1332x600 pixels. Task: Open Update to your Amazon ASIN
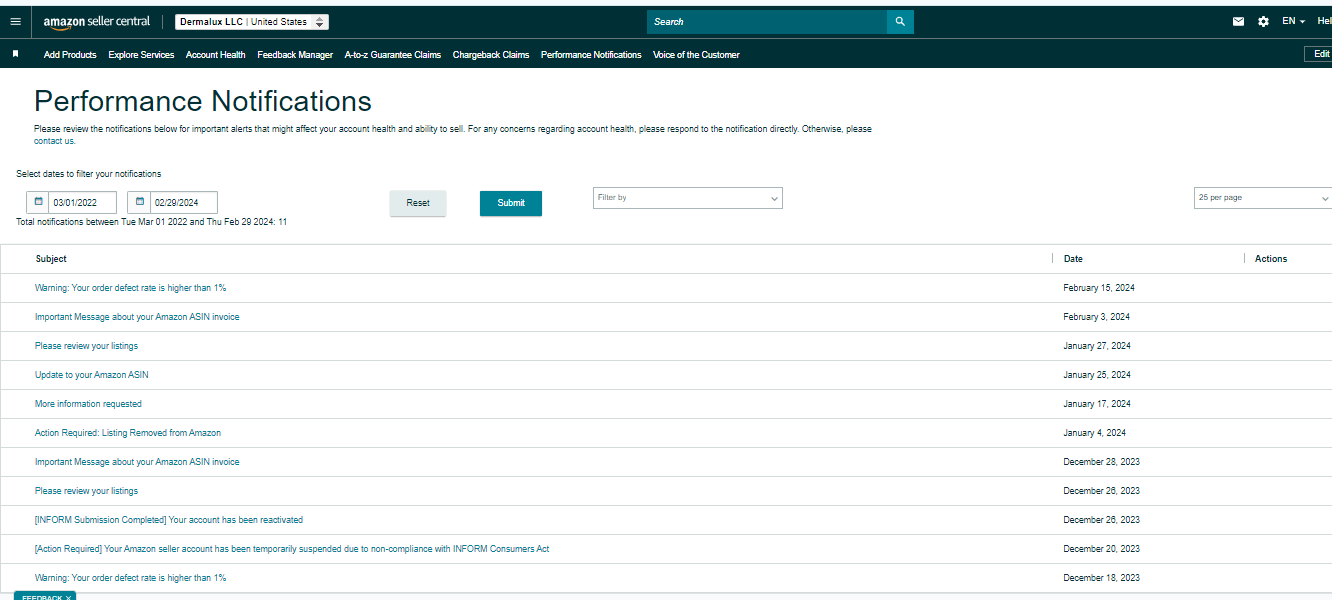pos(91,375)
